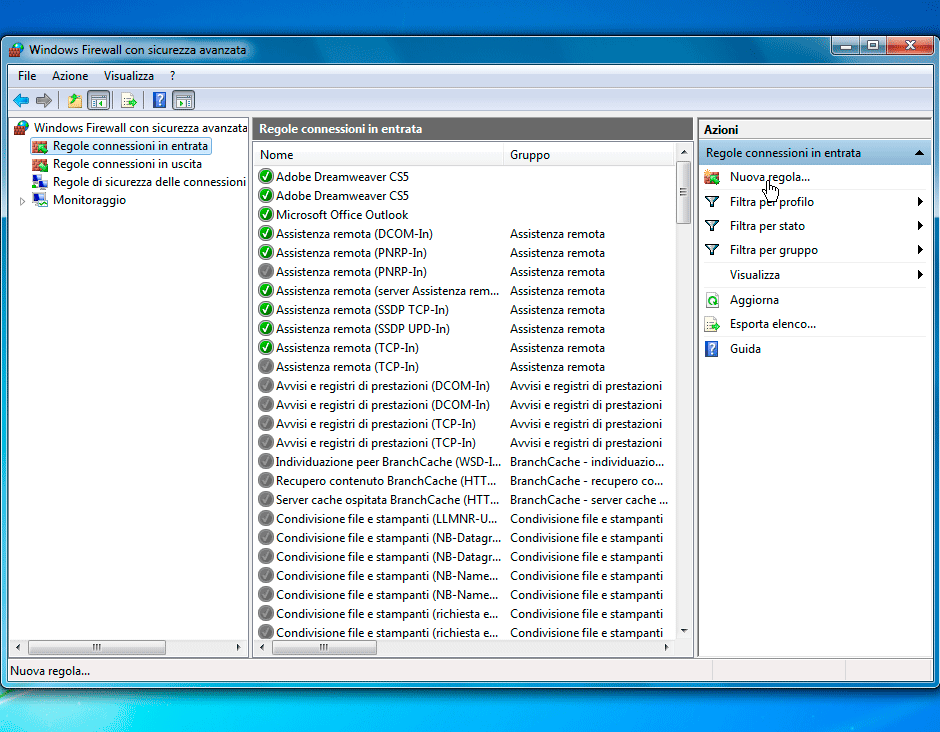Viewport: 940px width, 732px height.
Task: Click the Regole di sicurezza delle connessioni icon
Action: [x=40, y=182]
